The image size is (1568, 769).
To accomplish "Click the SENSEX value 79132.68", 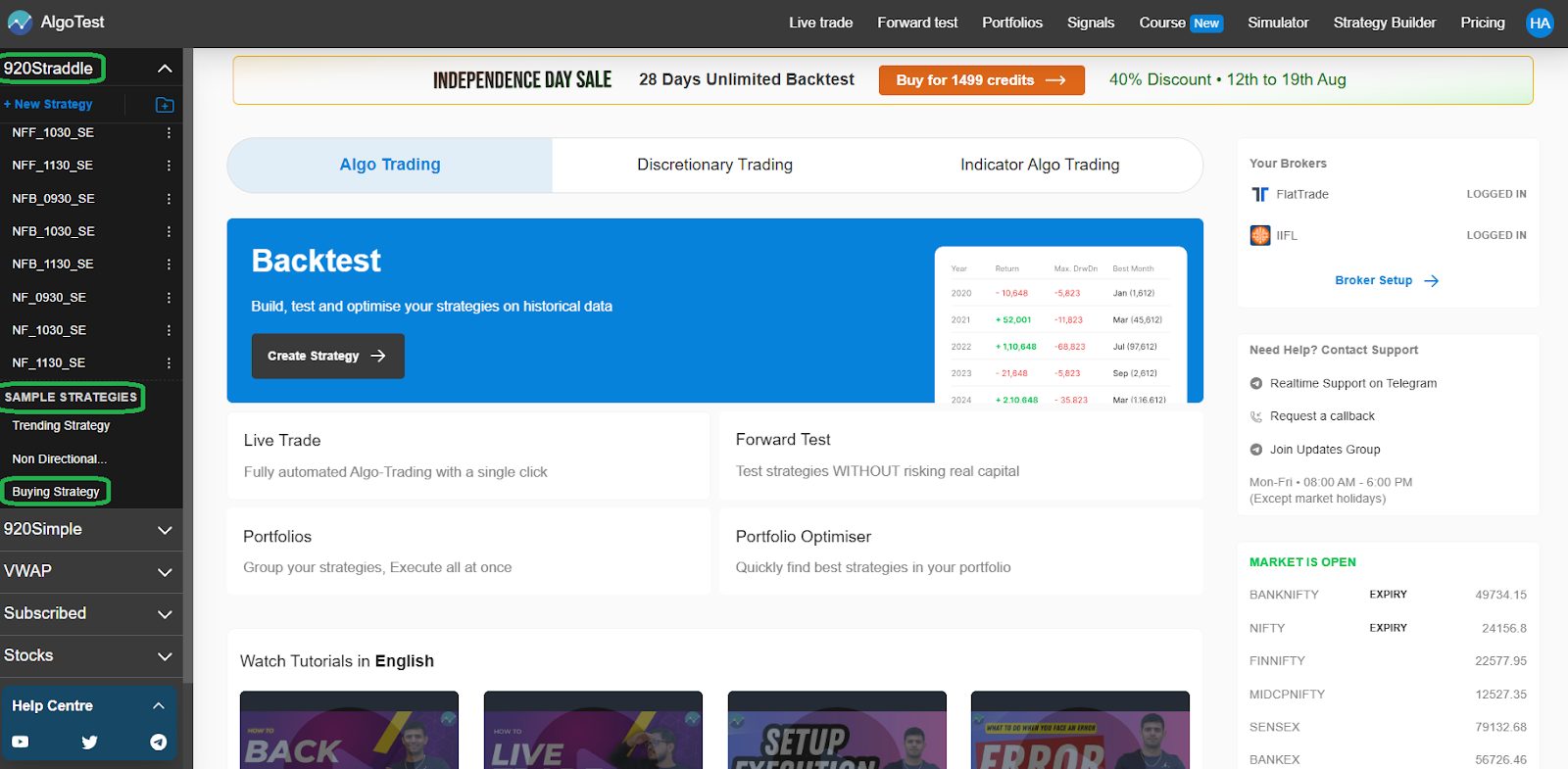I will [x=1500, y=727].
